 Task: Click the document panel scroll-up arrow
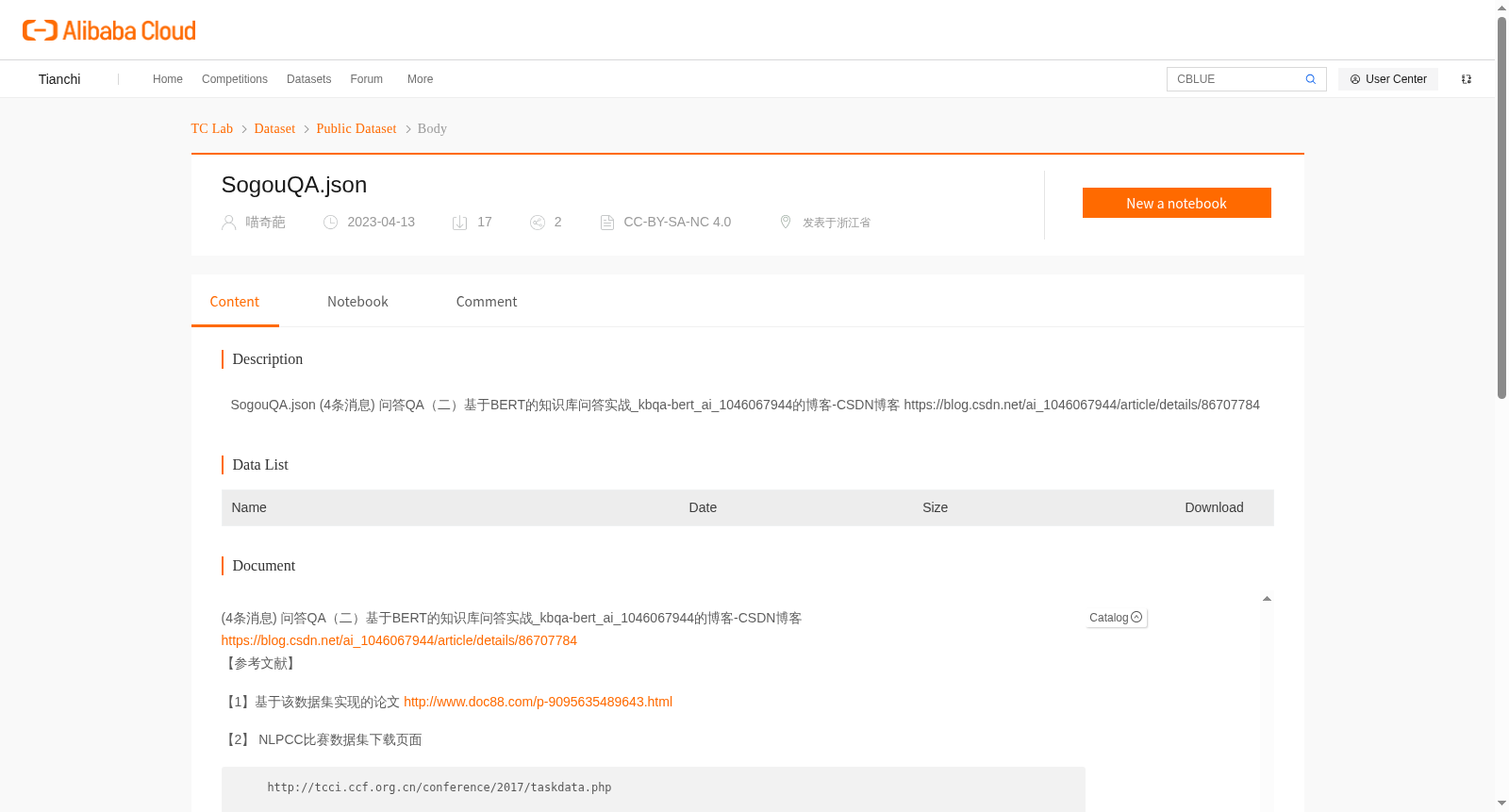point(1267,599)
